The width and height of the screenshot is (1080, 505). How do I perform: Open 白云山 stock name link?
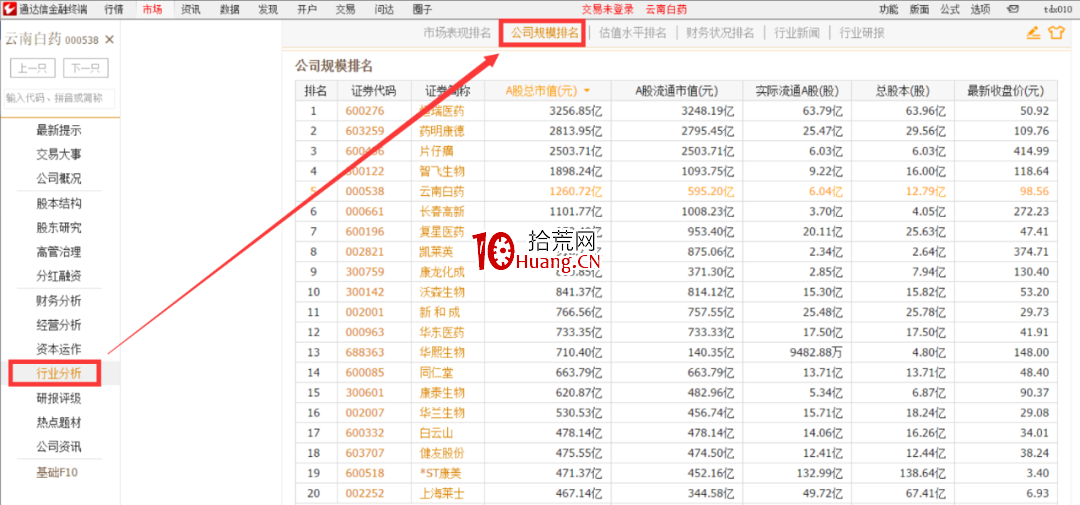pos(437,433)
